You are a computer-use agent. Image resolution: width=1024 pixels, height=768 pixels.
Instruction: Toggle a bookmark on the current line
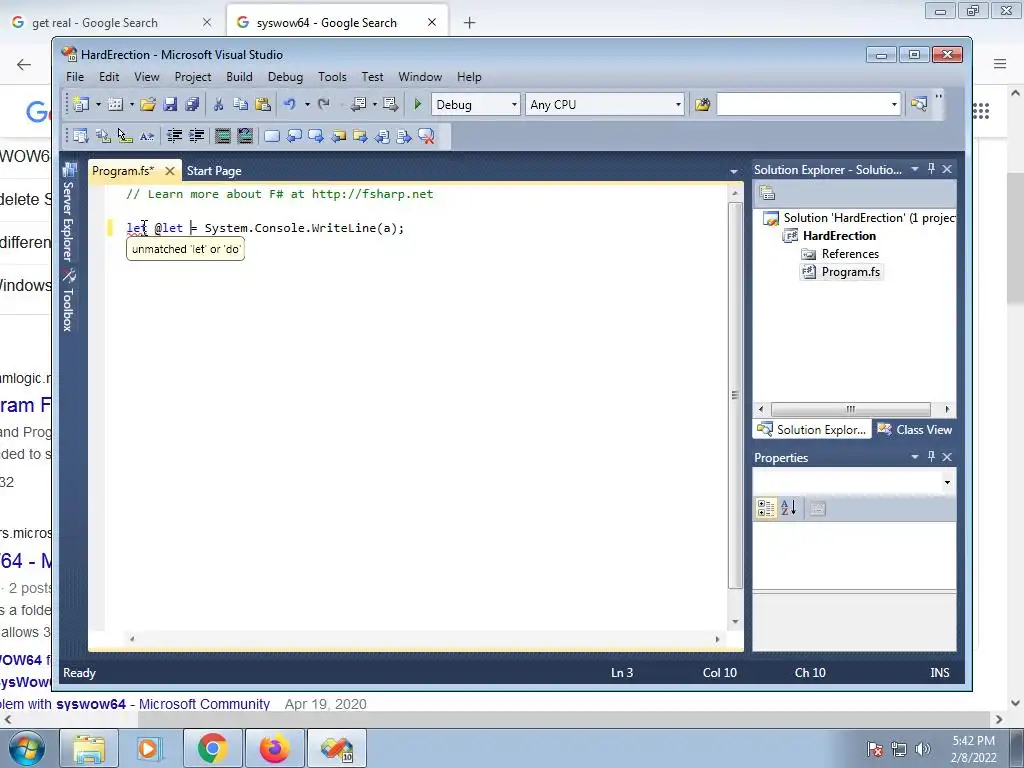coord(272,136)
